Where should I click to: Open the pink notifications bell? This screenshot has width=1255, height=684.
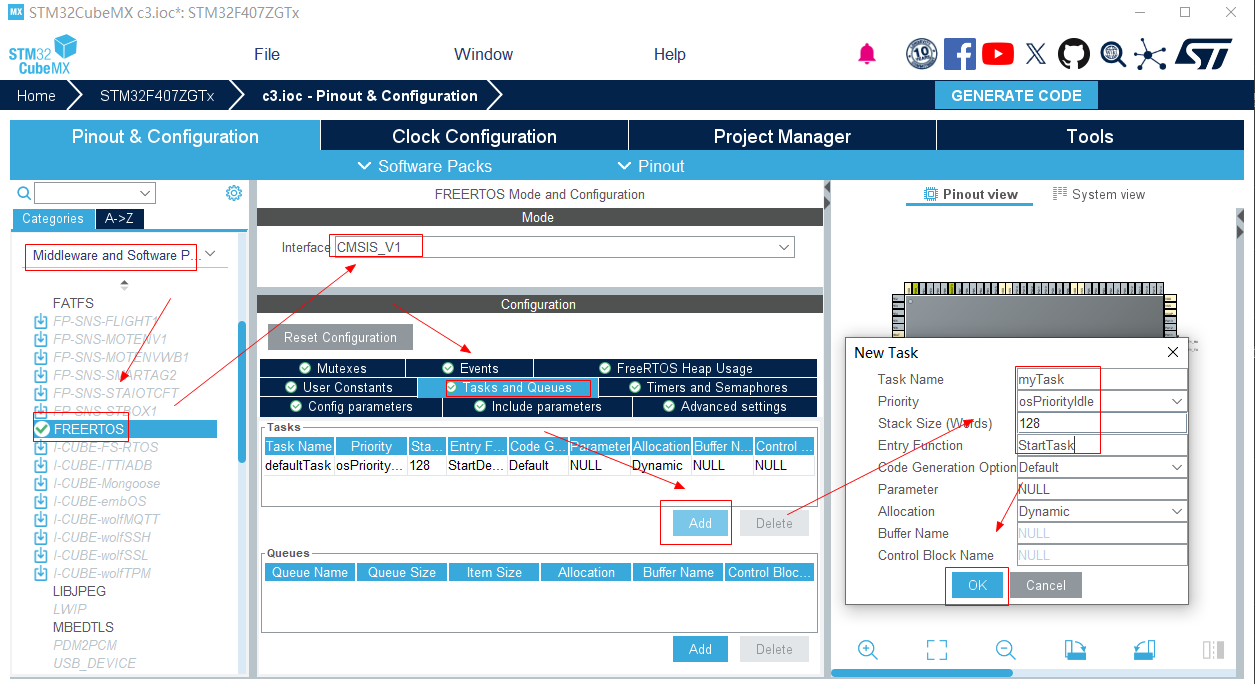coord(867,54)
